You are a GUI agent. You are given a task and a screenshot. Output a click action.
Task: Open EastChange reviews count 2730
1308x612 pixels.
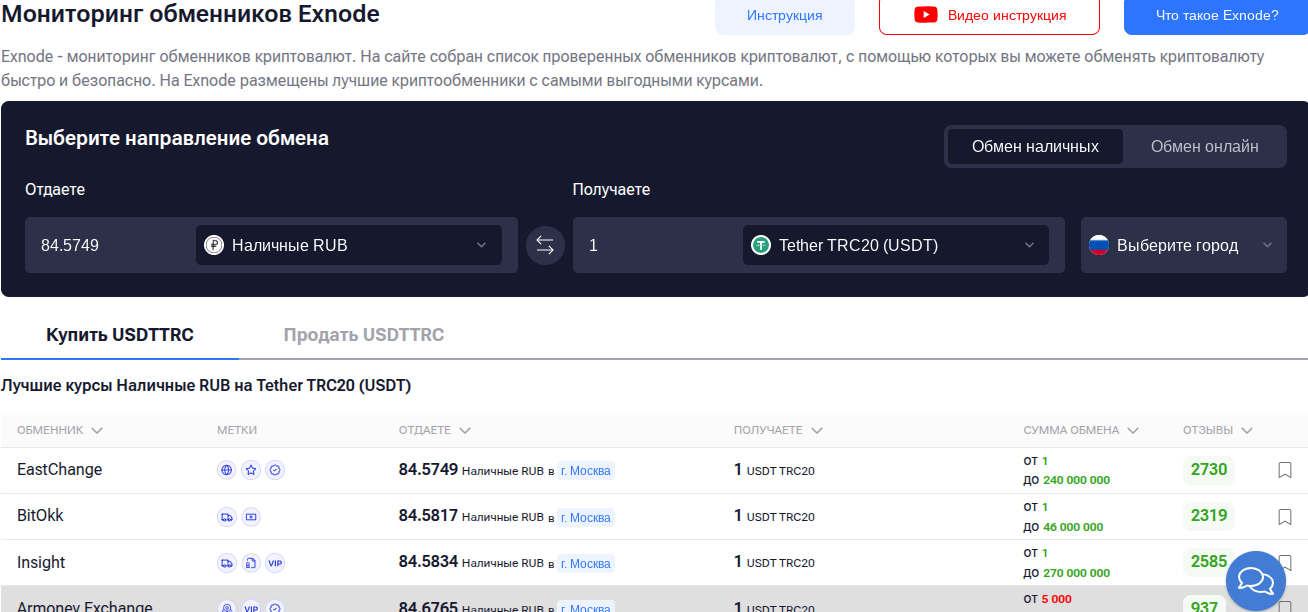(1209, 470)
